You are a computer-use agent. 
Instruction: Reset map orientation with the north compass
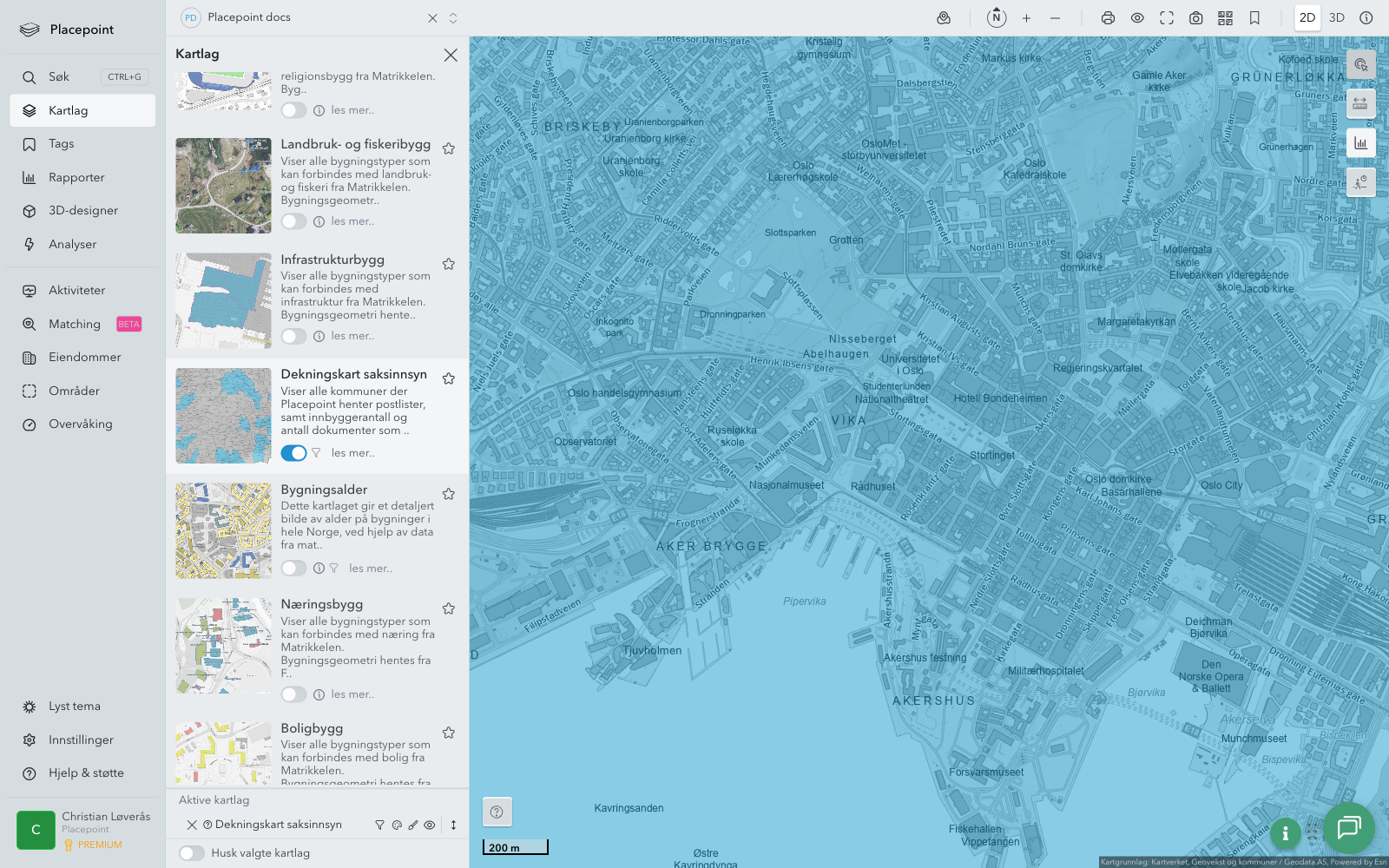(997, 17)
